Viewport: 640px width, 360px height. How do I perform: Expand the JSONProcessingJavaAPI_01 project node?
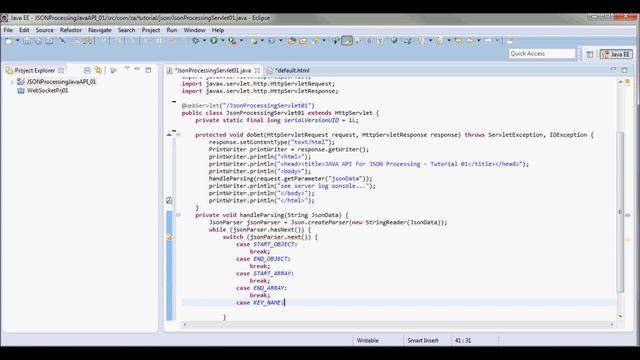[12, 82]
